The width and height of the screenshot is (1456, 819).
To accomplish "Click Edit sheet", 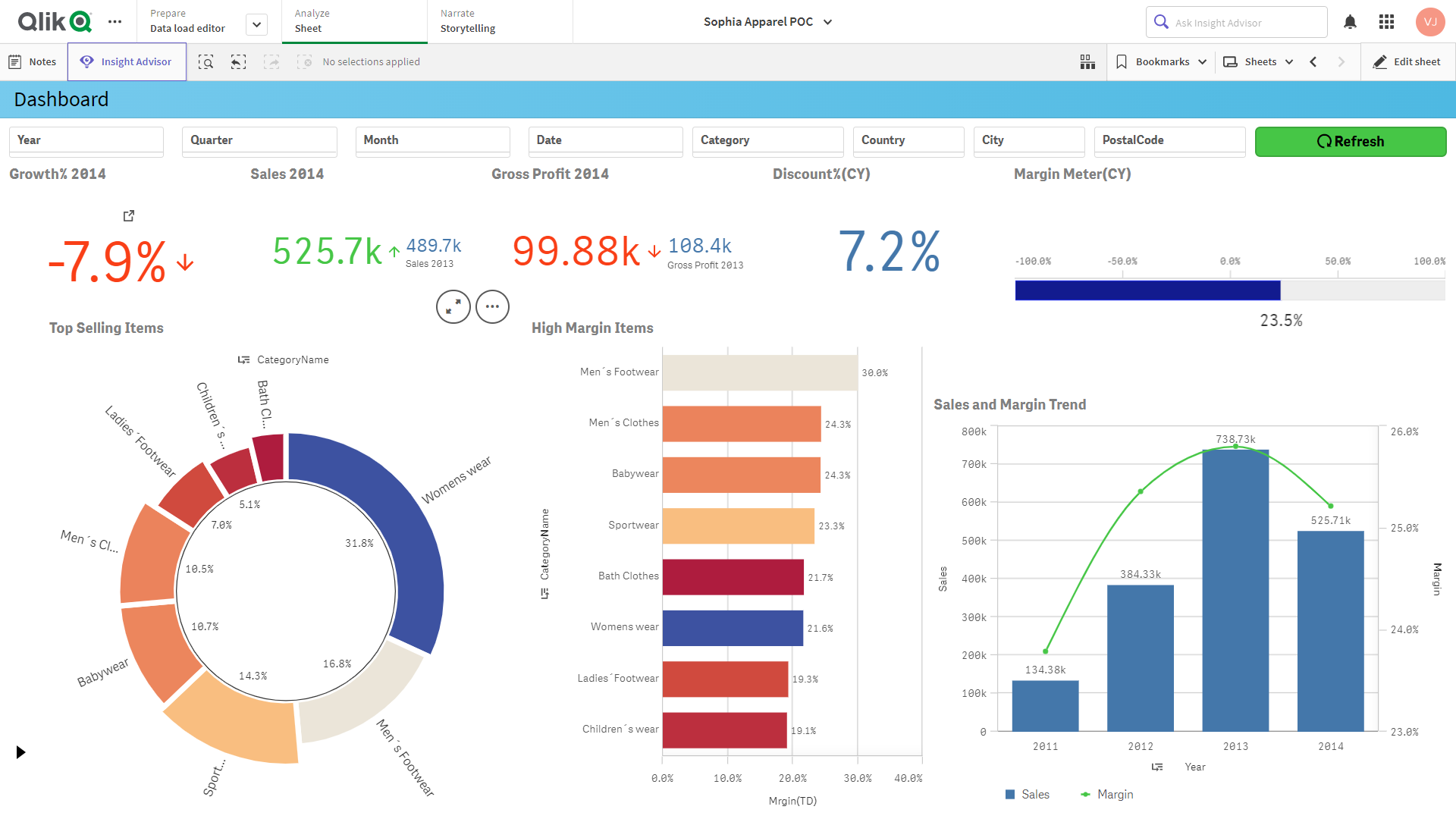I will pos(1407,61).
